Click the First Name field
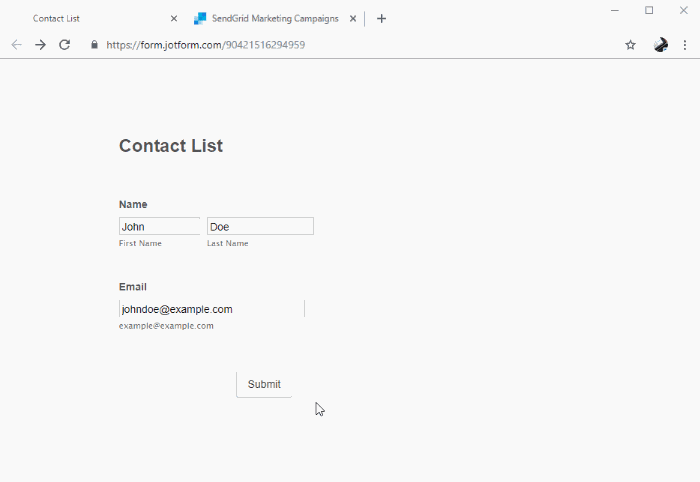 (x=159, y=227)
